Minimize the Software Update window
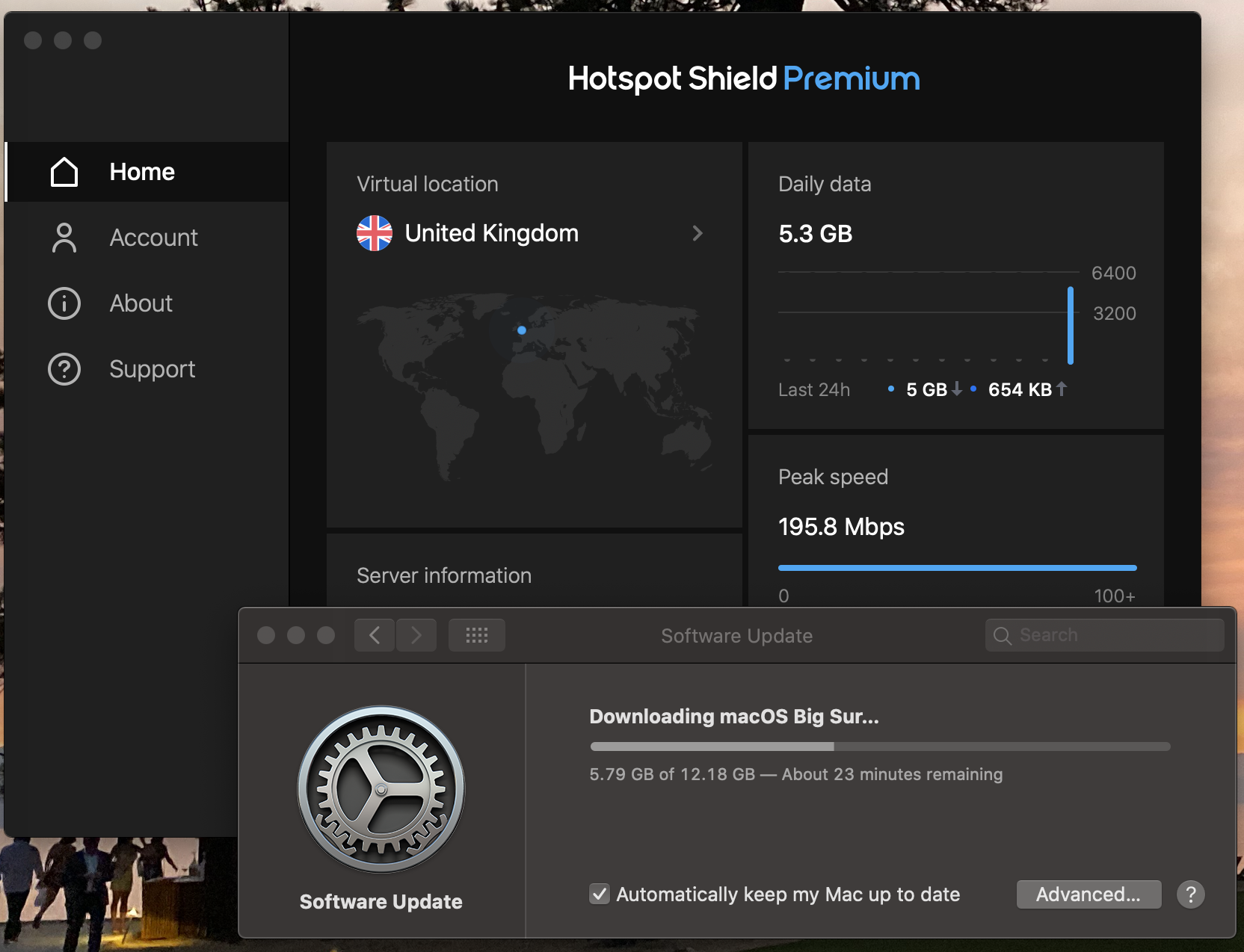The image size is (1244, 952). coord(296,635)
